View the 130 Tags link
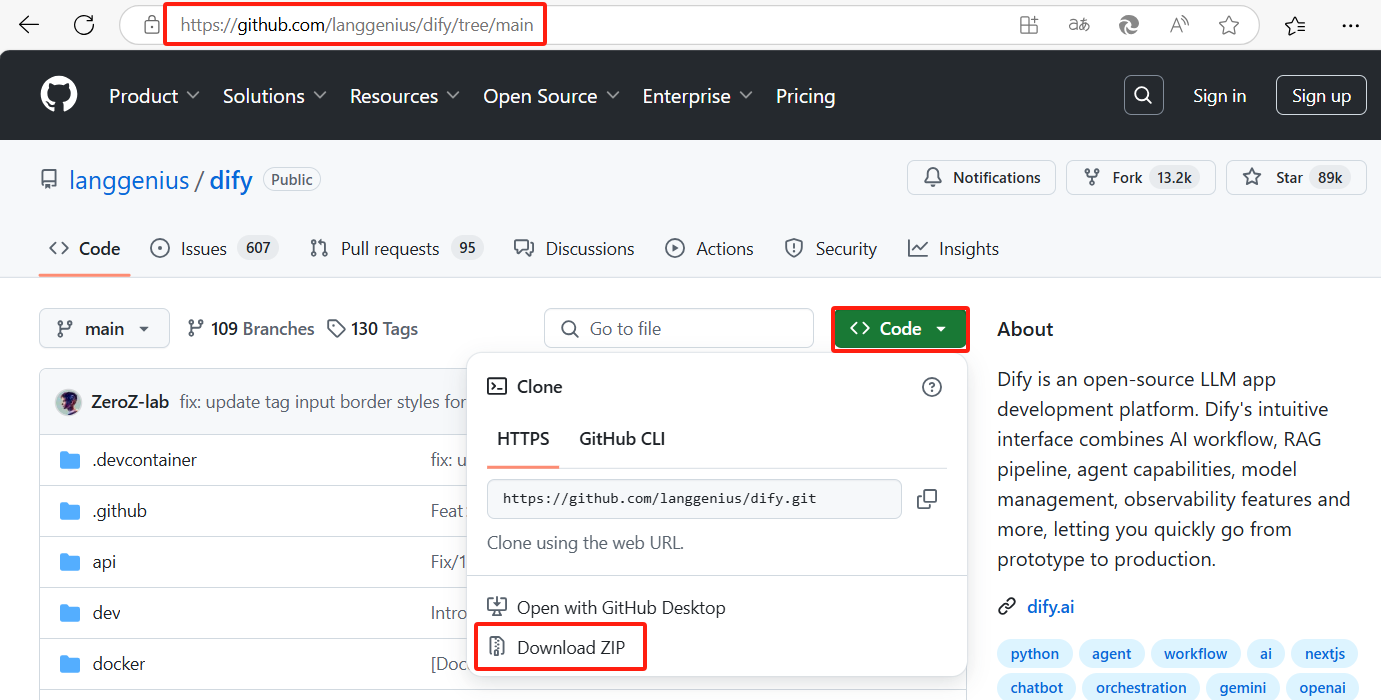The image size is (1381, 700). (x=373, y=329)
